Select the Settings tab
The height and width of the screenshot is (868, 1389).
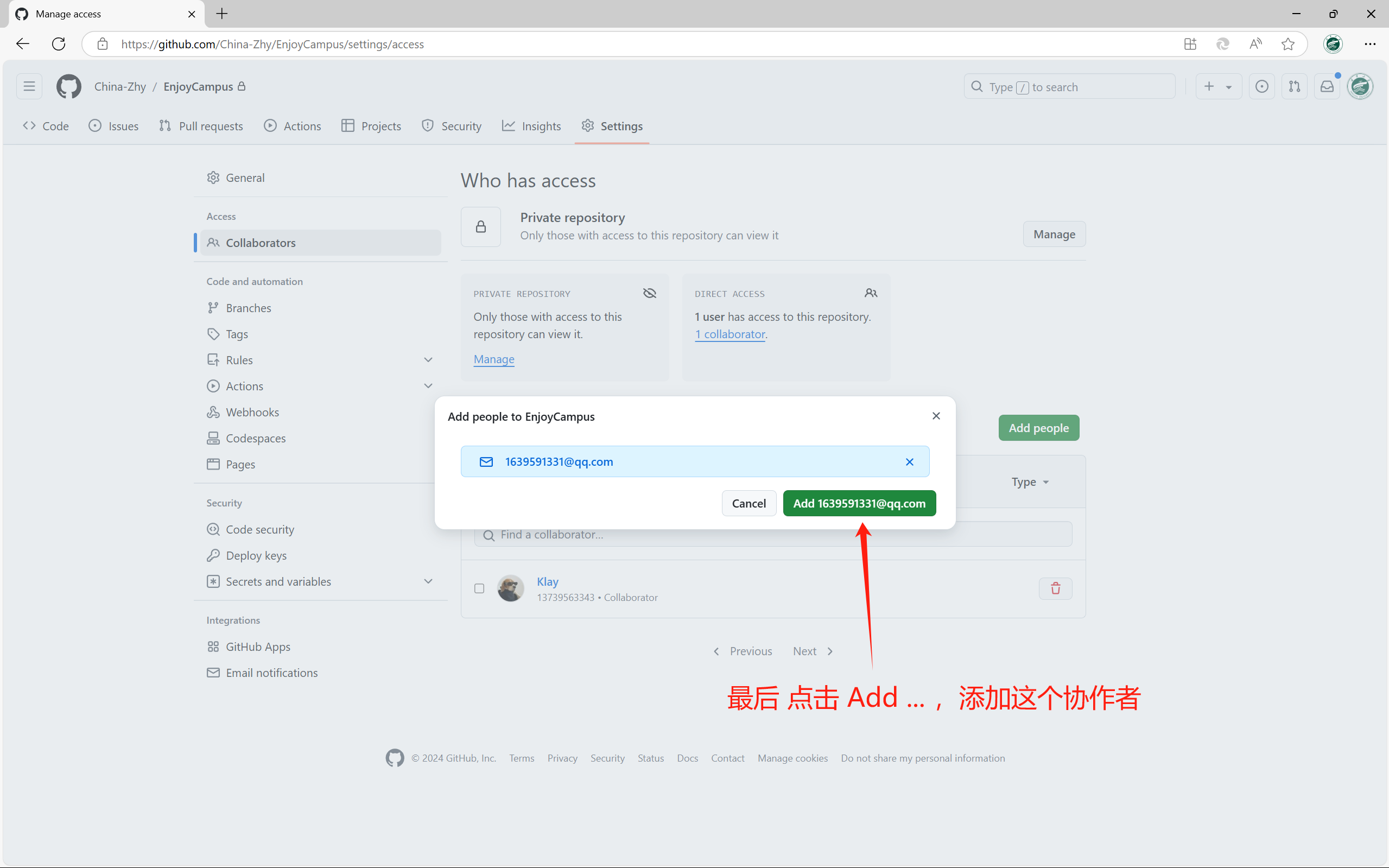612,126
